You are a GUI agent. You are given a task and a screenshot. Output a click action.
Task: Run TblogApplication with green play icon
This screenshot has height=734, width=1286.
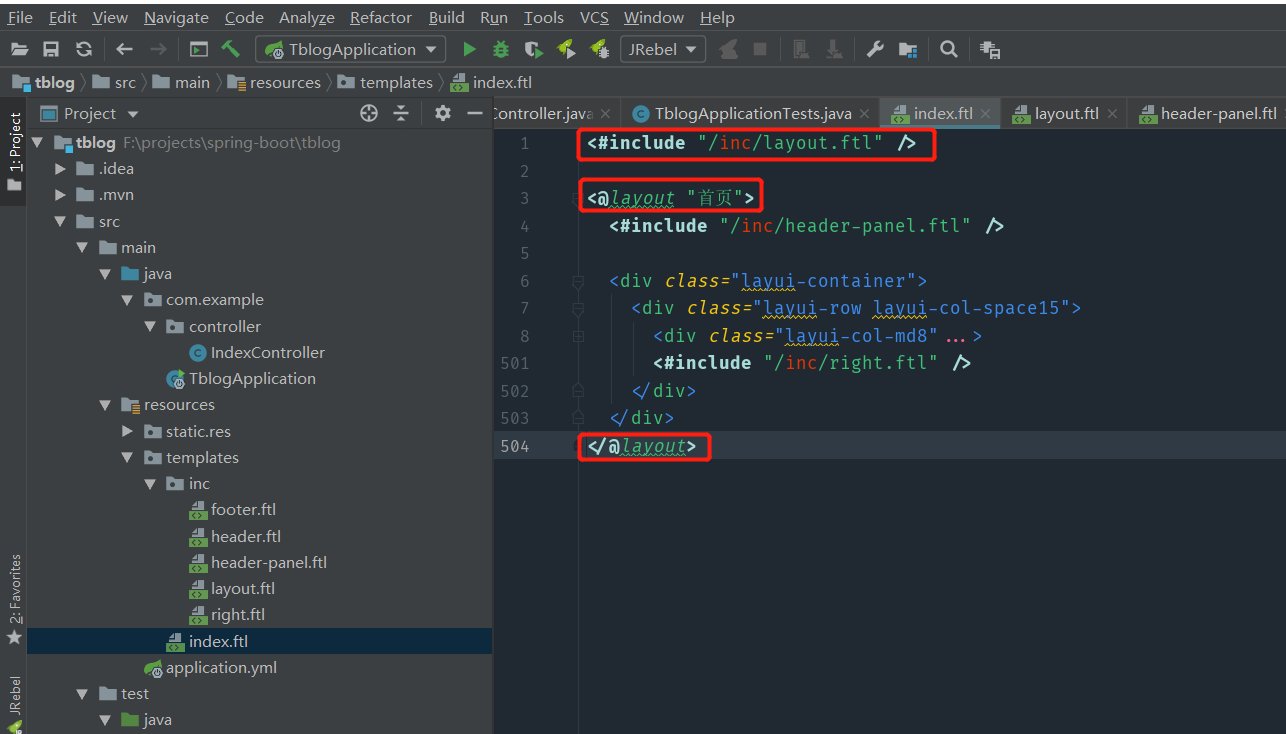click(469, 49)
